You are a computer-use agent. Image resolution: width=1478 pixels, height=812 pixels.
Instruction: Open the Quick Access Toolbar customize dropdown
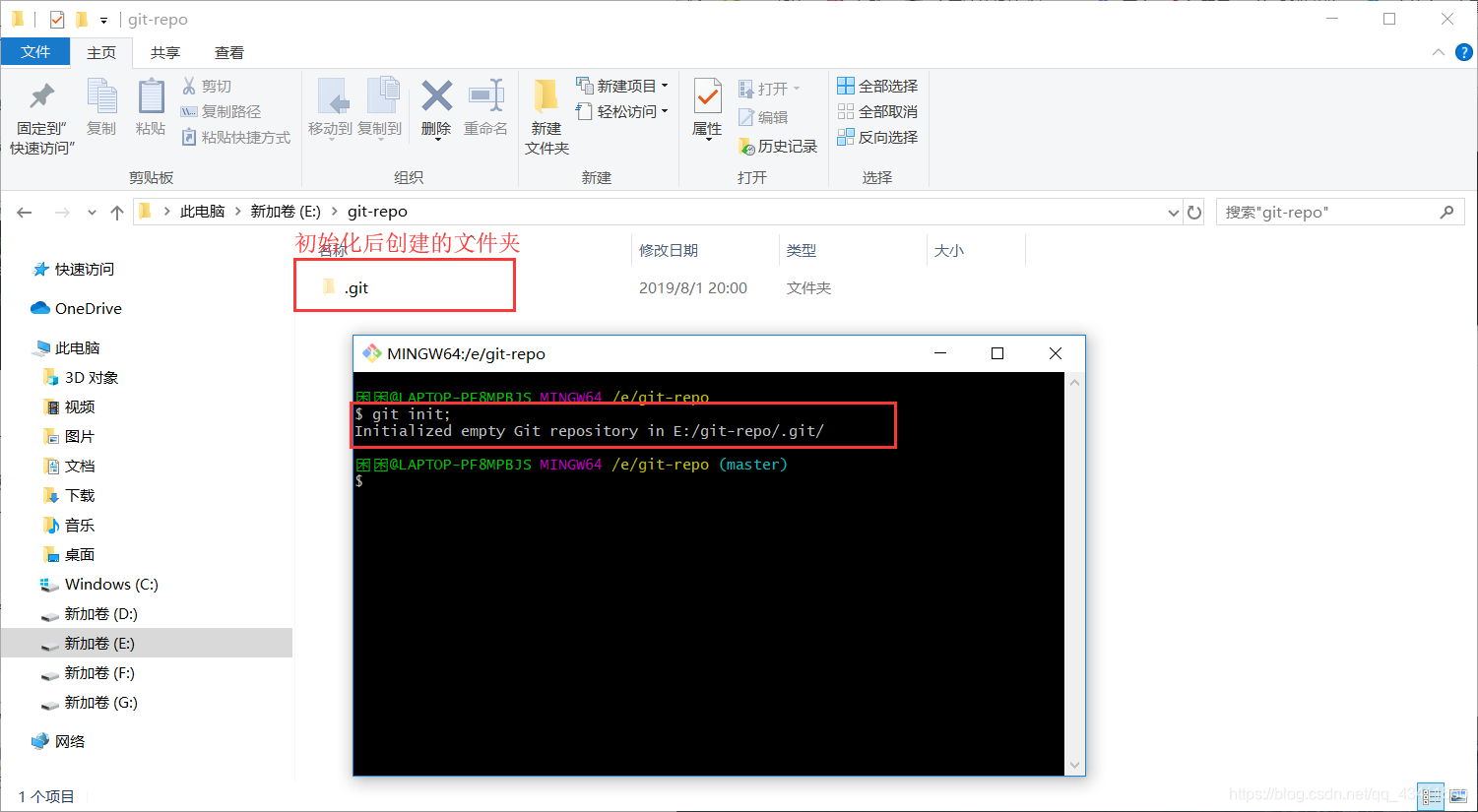click(x=103, y=20)
